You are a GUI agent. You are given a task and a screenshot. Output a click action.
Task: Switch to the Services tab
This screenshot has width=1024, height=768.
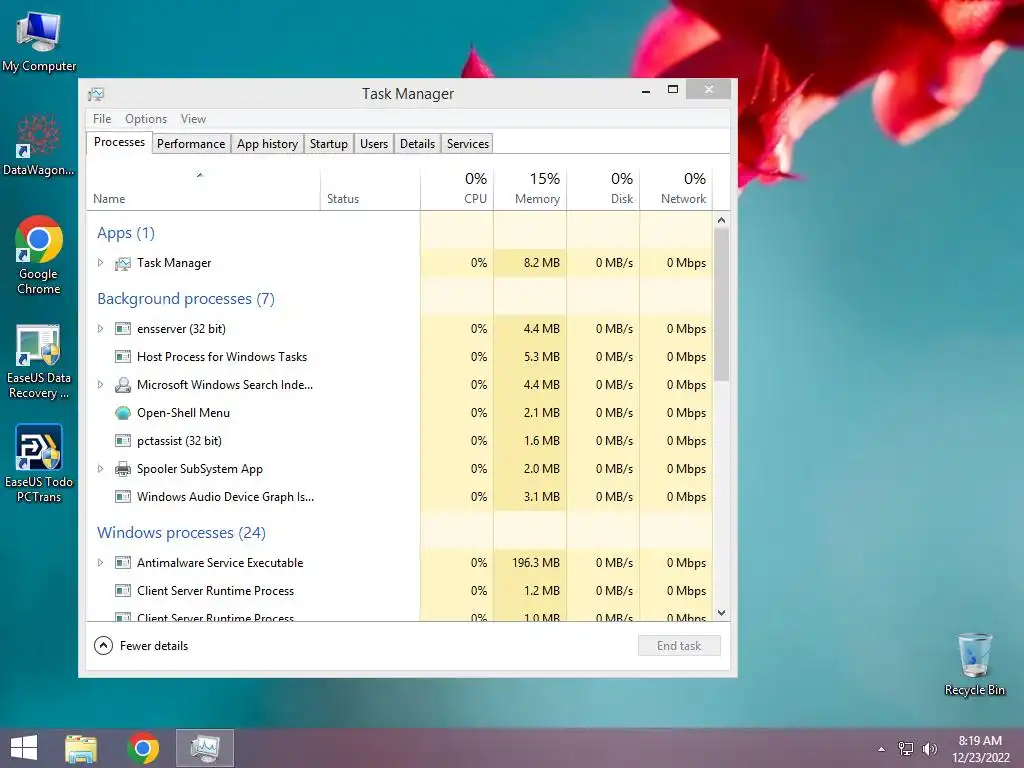(468, 144)
